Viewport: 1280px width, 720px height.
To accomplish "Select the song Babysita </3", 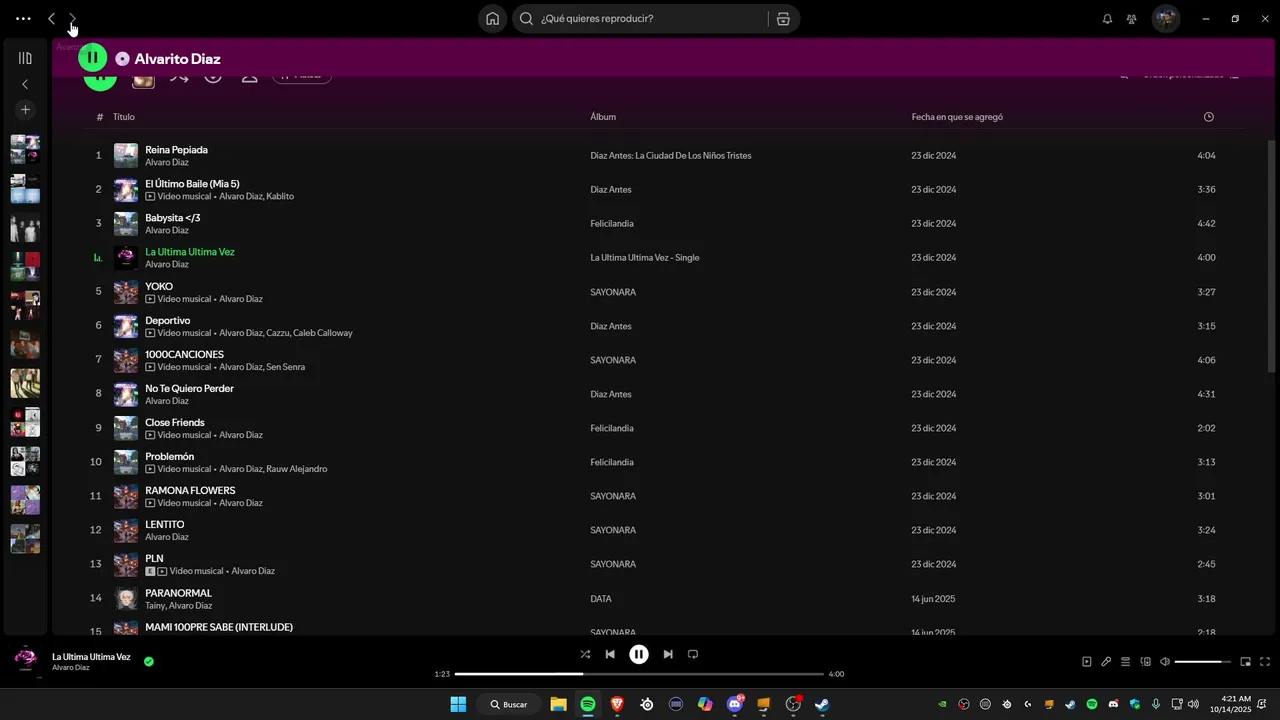I will [x=172, y=218].
